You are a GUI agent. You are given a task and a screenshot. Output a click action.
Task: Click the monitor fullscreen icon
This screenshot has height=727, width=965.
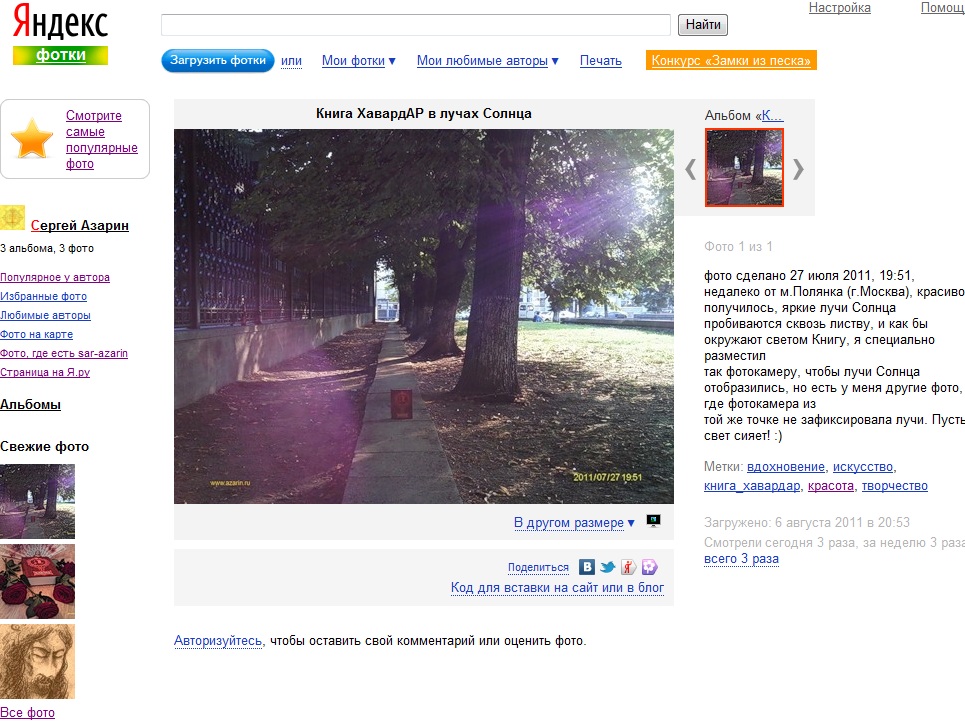click(x=654, y=521)
